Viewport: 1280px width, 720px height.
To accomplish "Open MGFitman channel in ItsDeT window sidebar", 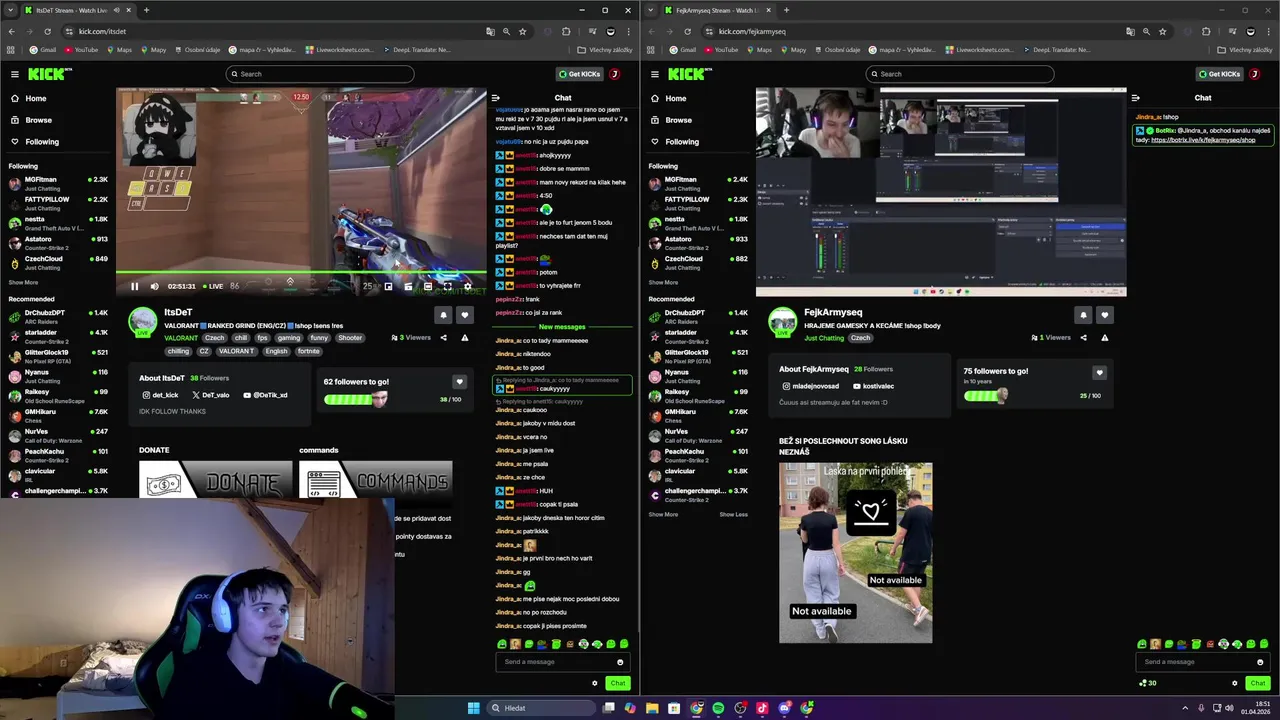I will [x=58, y=183].
